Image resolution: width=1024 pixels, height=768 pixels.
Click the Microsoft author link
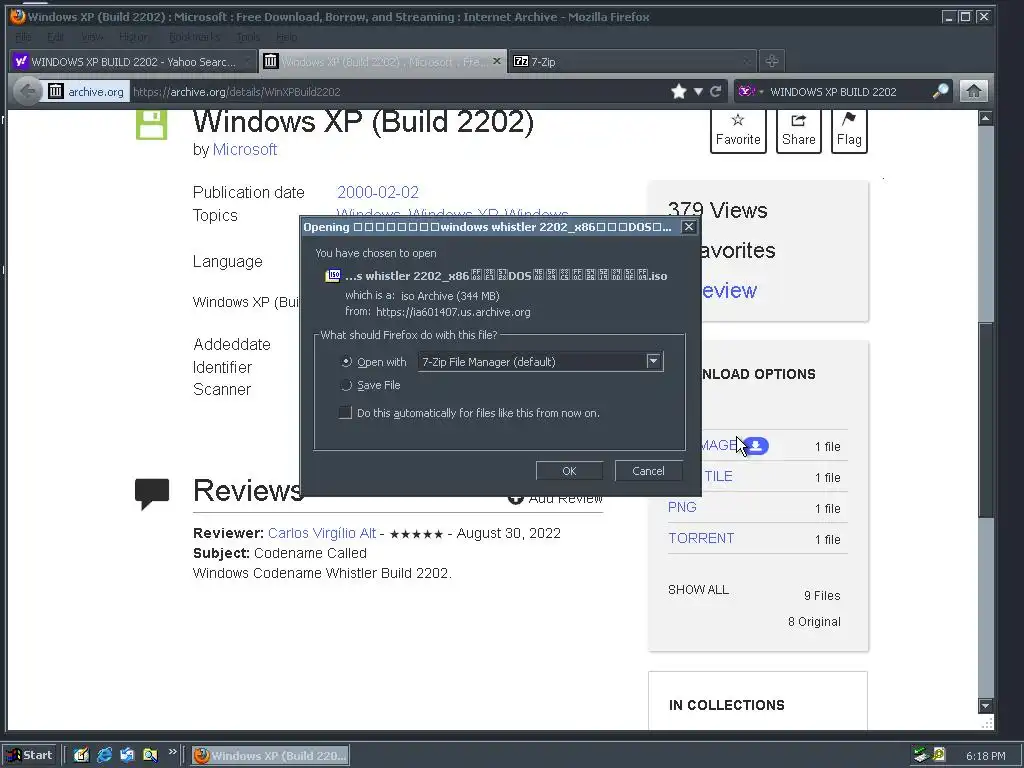[x=245, y=150]
